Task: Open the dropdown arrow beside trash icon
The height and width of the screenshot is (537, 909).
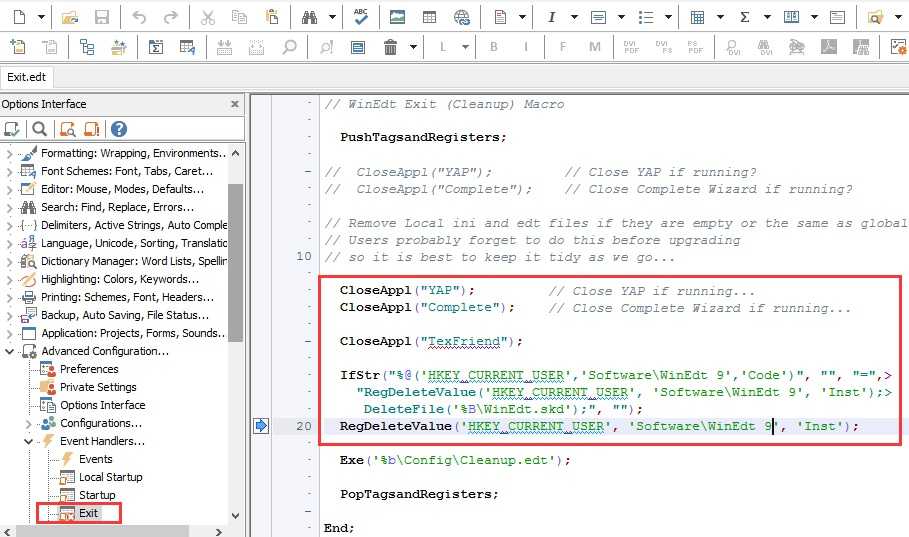Action: (413, 47)
